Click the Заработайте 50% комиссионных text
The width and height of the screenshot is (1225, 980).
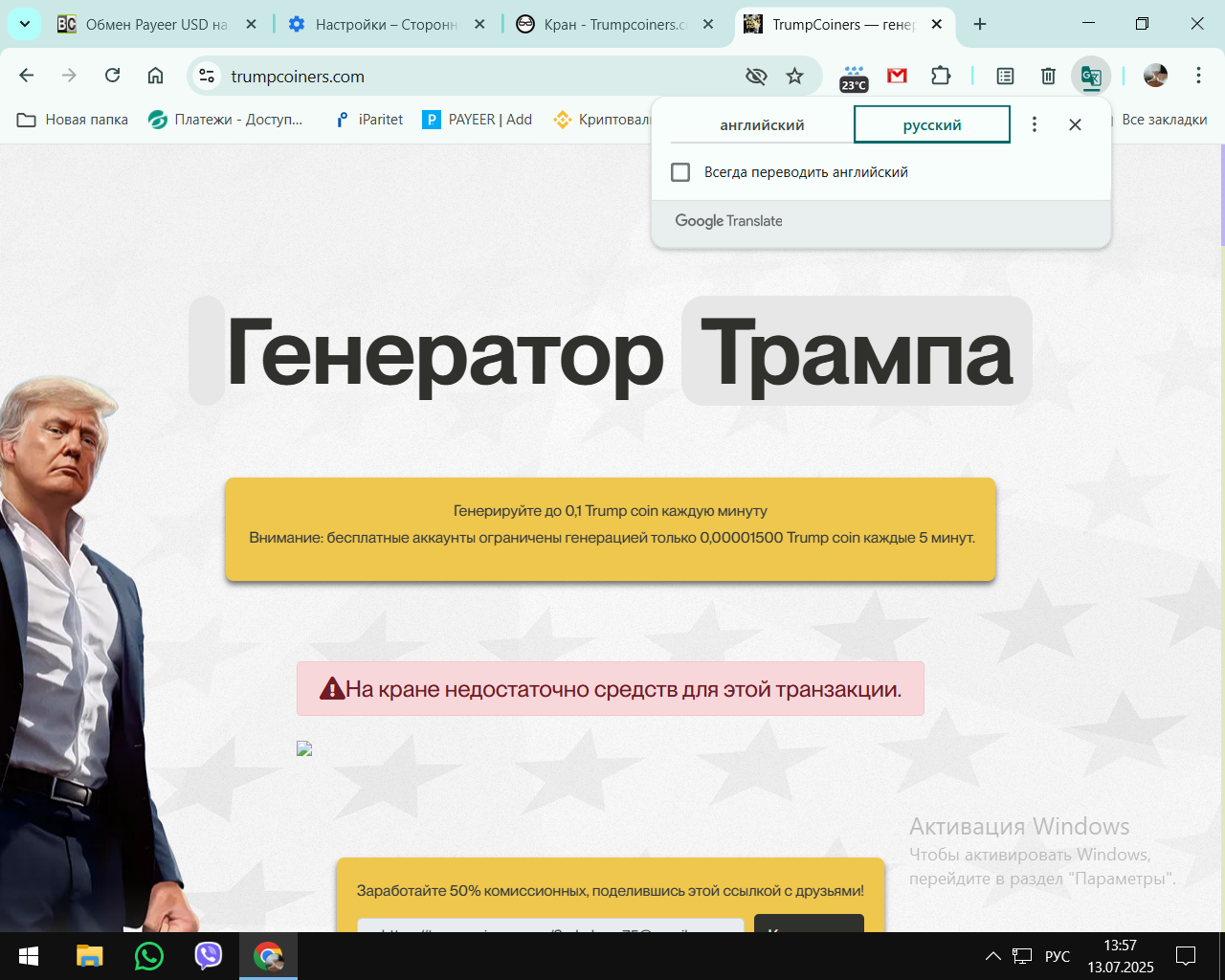coord(611,891)
